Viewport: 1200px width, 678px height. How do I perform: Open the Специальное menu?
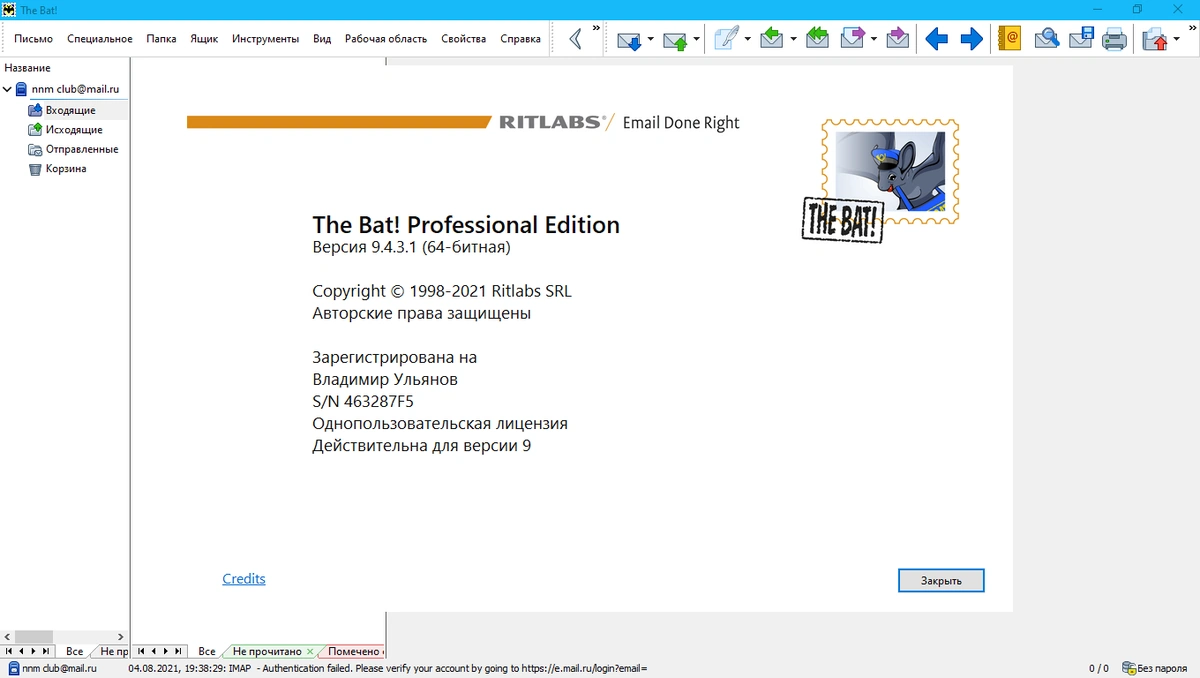coord(100,39)
